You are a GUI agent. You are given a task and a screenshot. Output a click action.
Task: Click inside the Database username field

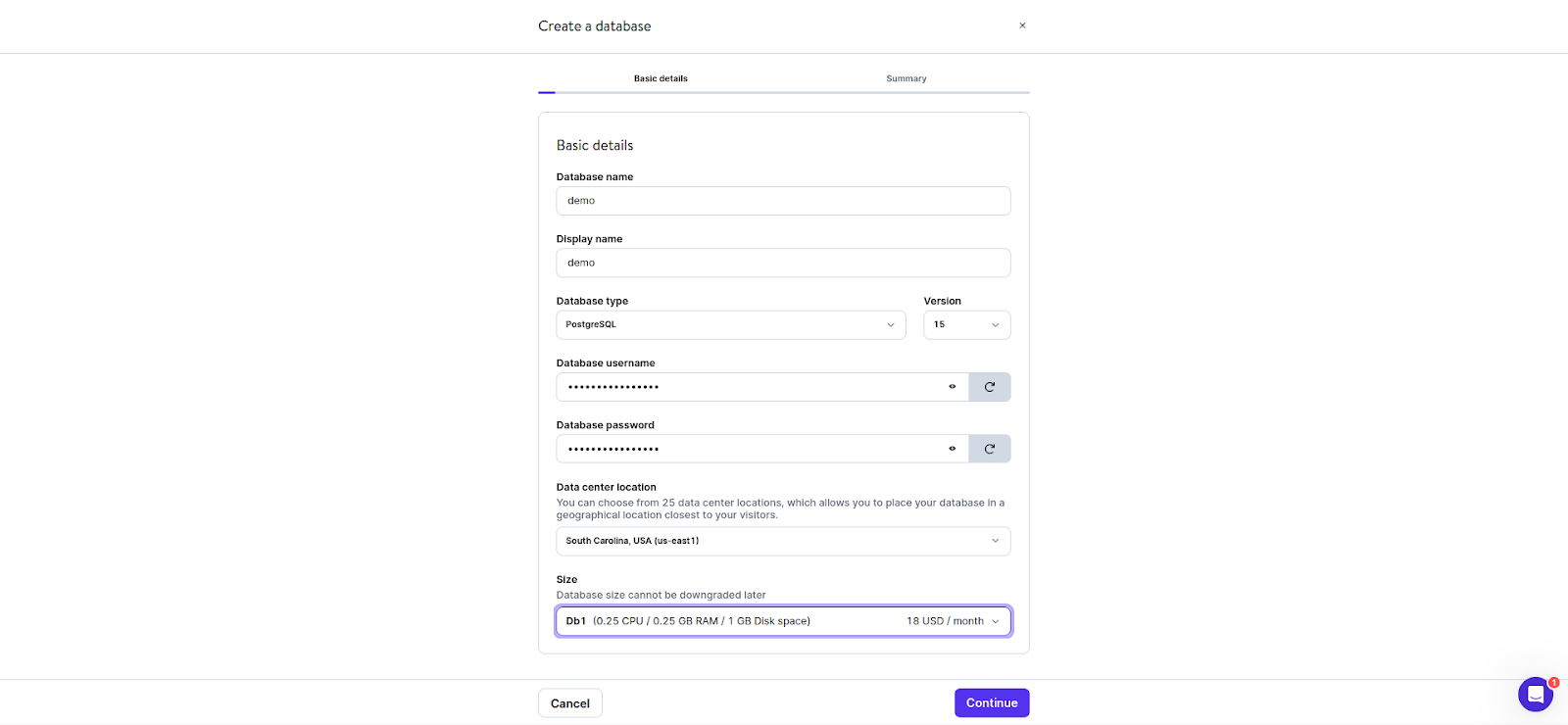(x=750, y=387)
